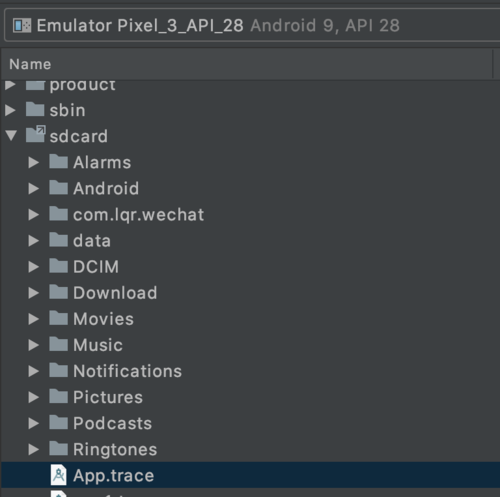500x497 pixels.
Task: Click the sdcard symlink folder icon
Action: point(36,134)
